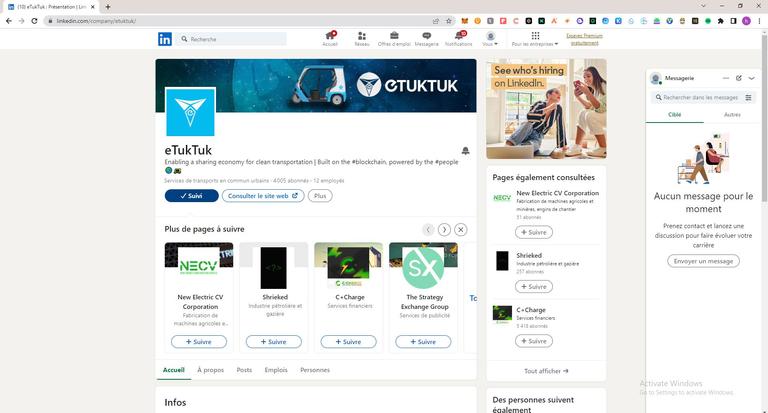Viewport: 768px width, 413px height.
Task: Open the Chrome profile avatar
Action: coord(746,21)
